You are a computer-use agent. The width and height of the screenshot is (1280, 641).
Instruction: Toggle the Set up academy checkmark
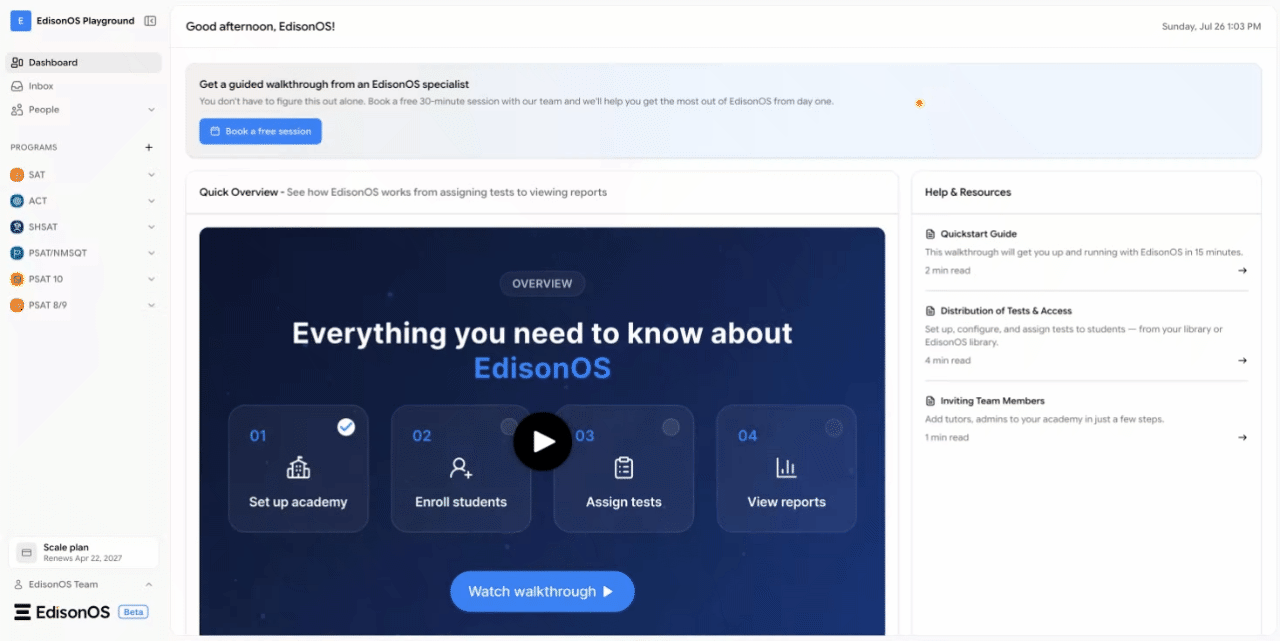point(346,427)
